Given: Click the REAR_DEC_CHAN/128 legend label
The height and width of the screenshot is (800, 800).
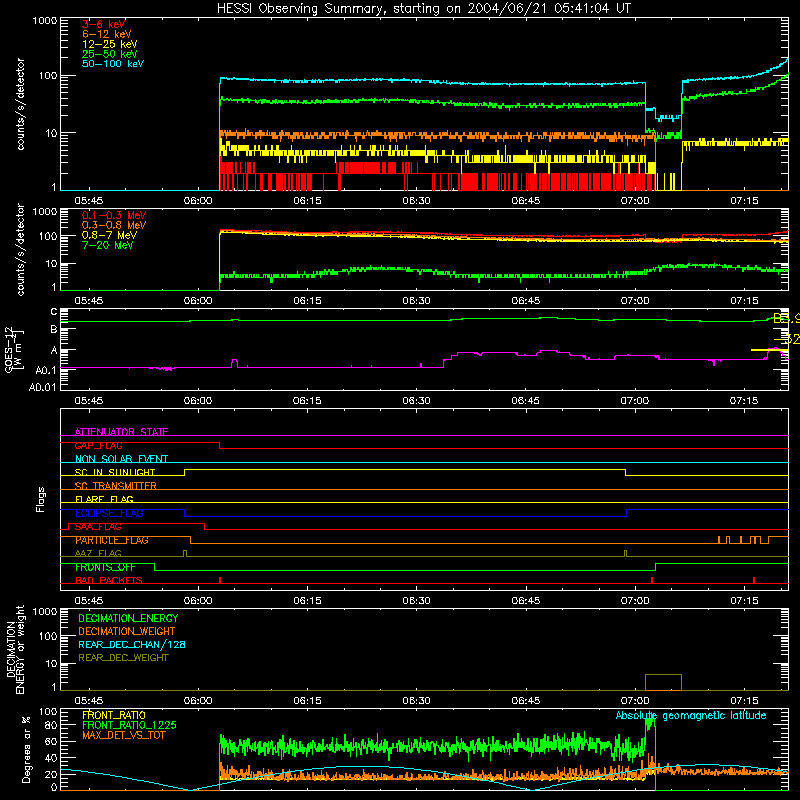Looking at the screenshot, I should pos(132,644).
